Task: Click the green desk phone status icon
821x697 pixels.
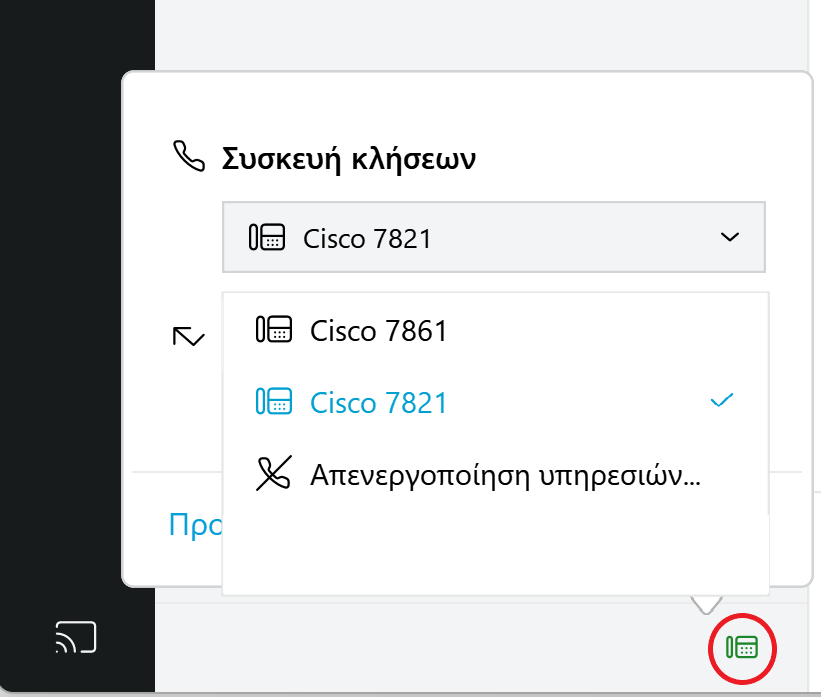Action: 742,648
